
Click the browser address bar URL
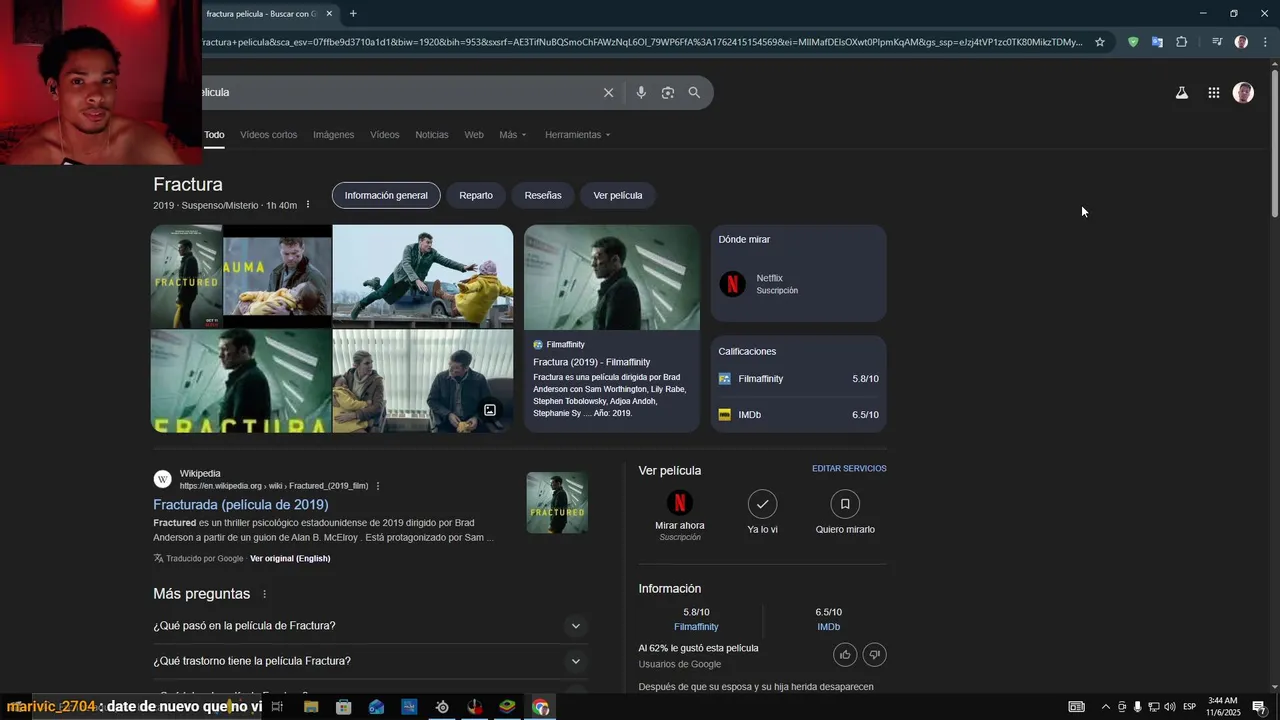640,42
